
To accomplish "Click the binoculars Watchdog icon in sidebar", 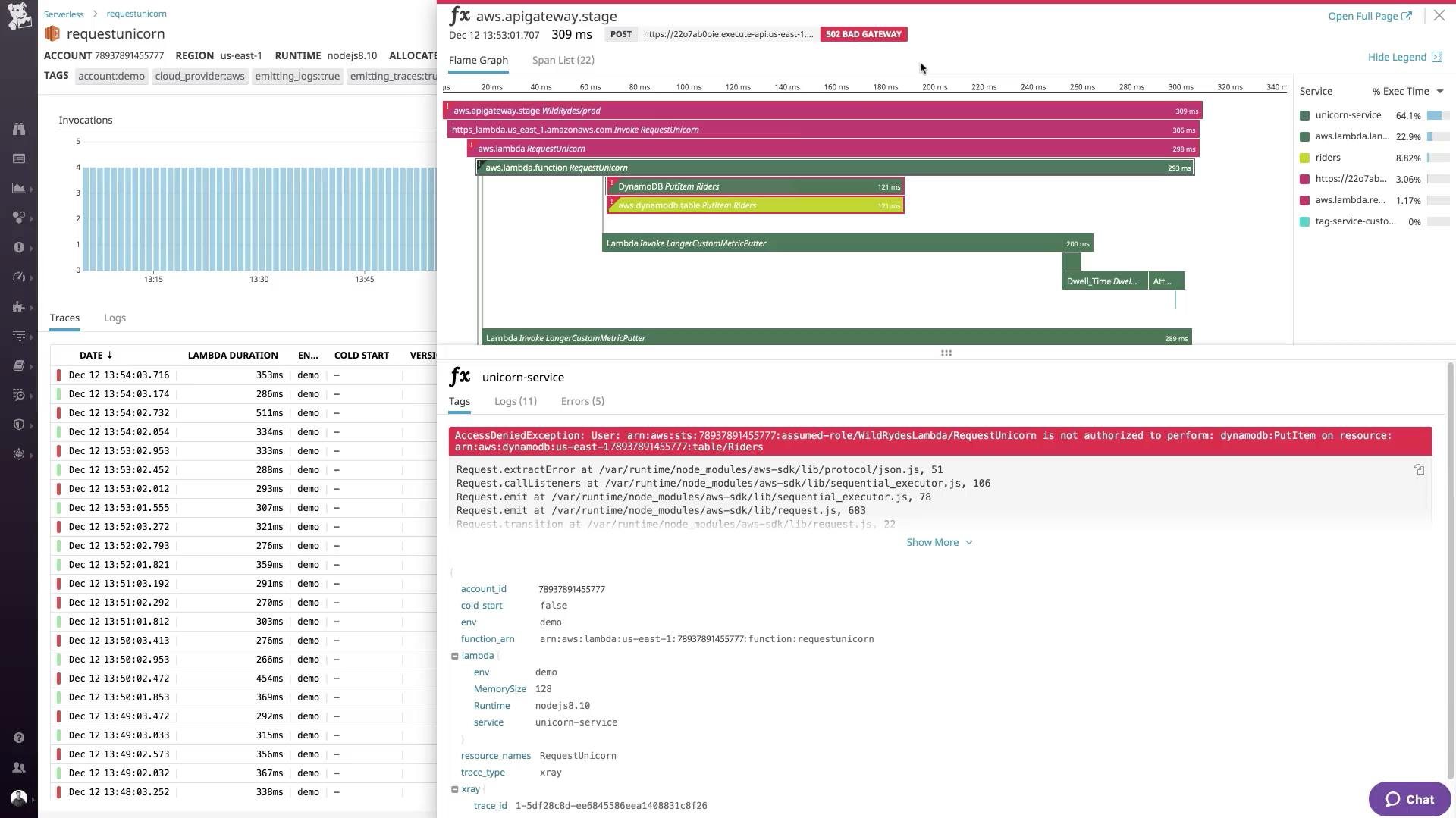I will [19, 129].
